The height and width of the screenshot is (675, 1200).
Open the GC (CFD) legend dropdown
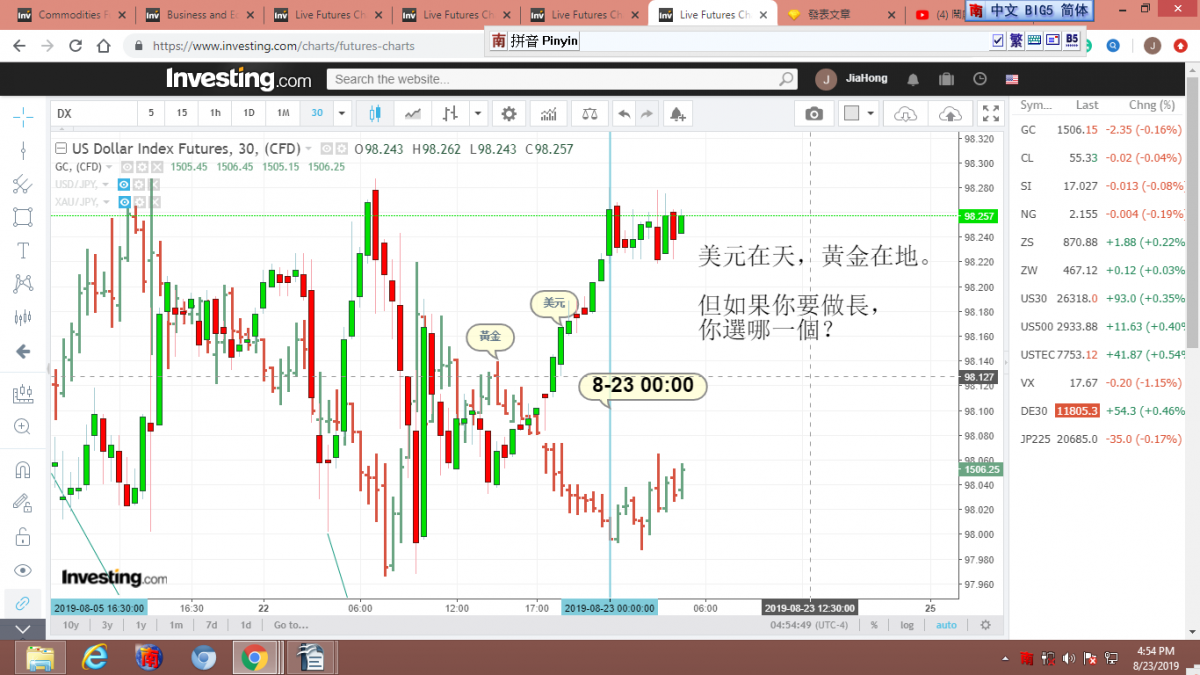[110, 167]
